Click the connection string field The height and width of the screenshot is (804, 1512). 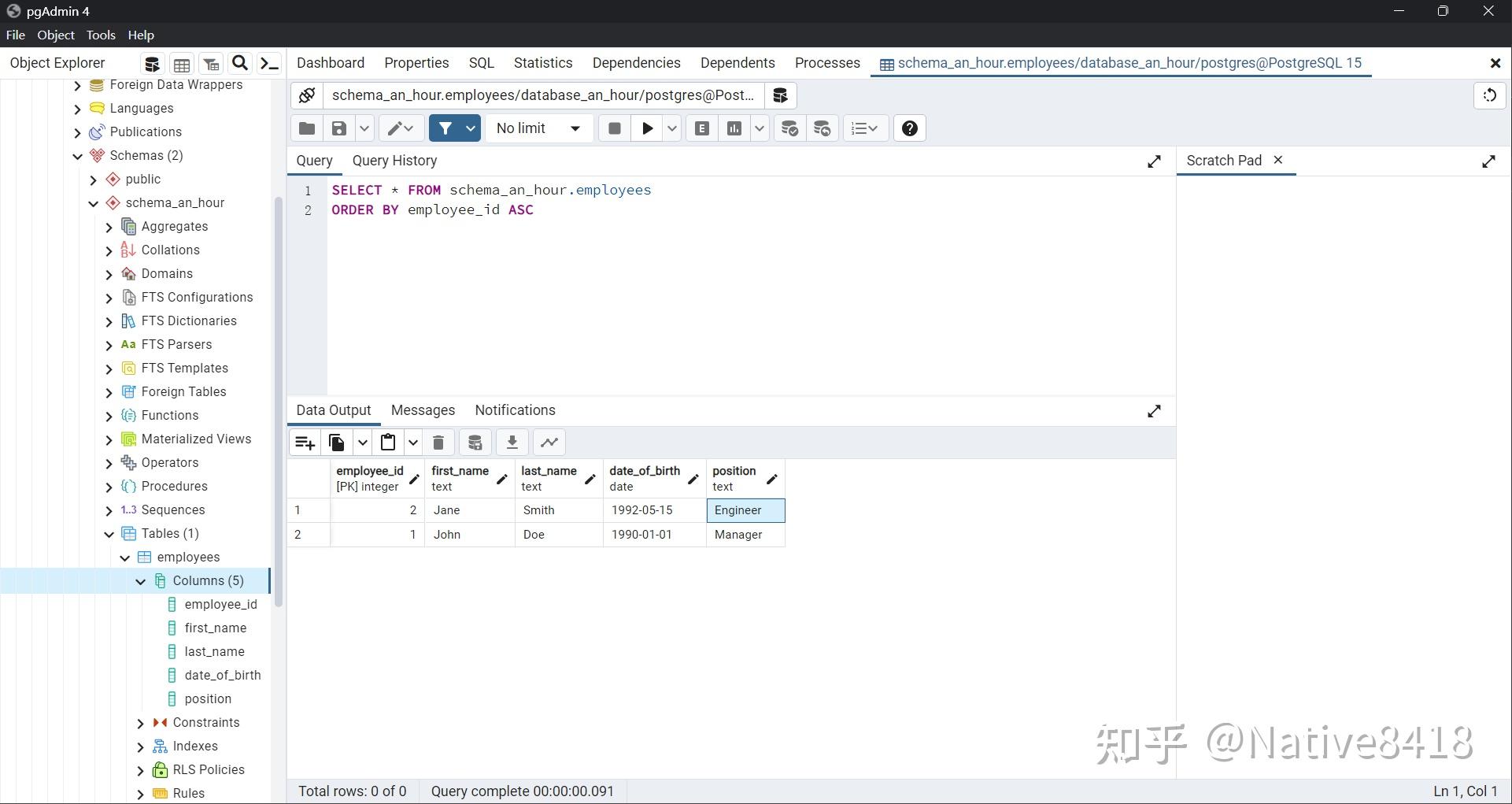coord(543,95)
